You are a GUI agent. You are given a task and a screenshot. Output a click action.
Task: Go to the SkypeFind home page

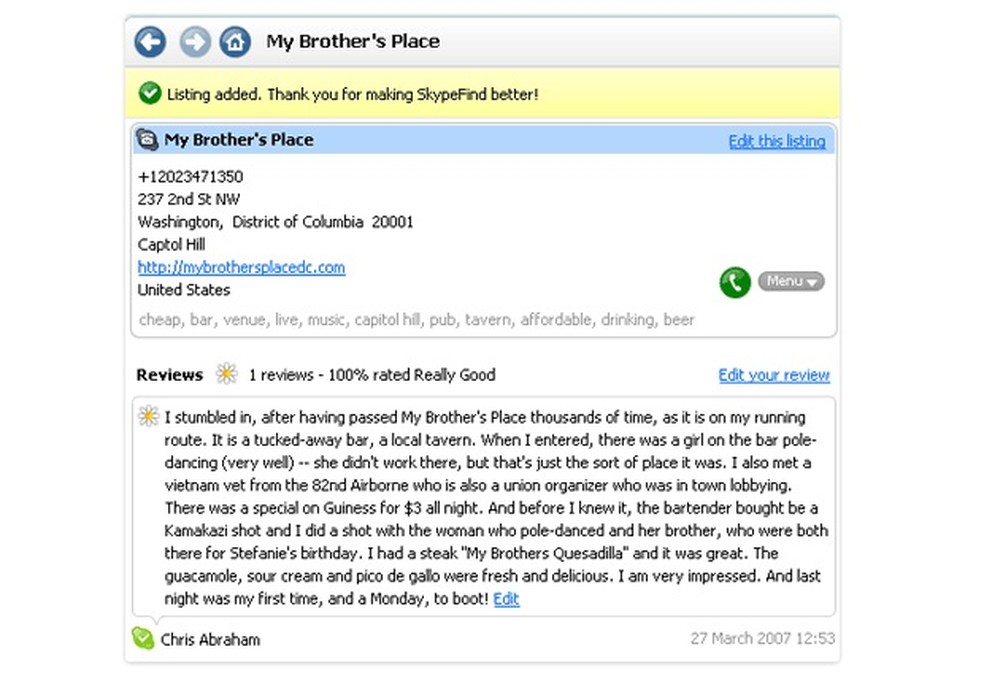(x=235, y=42)
